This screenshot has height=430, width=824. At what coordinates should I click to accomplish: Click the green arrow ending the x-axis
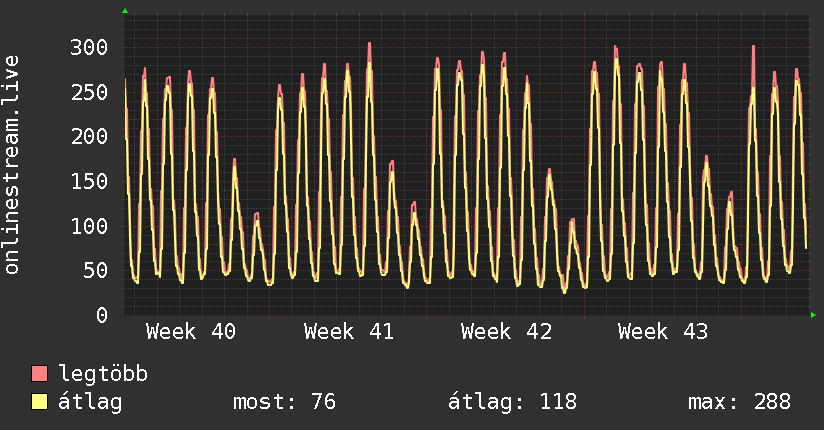click(x=813, y=315)
